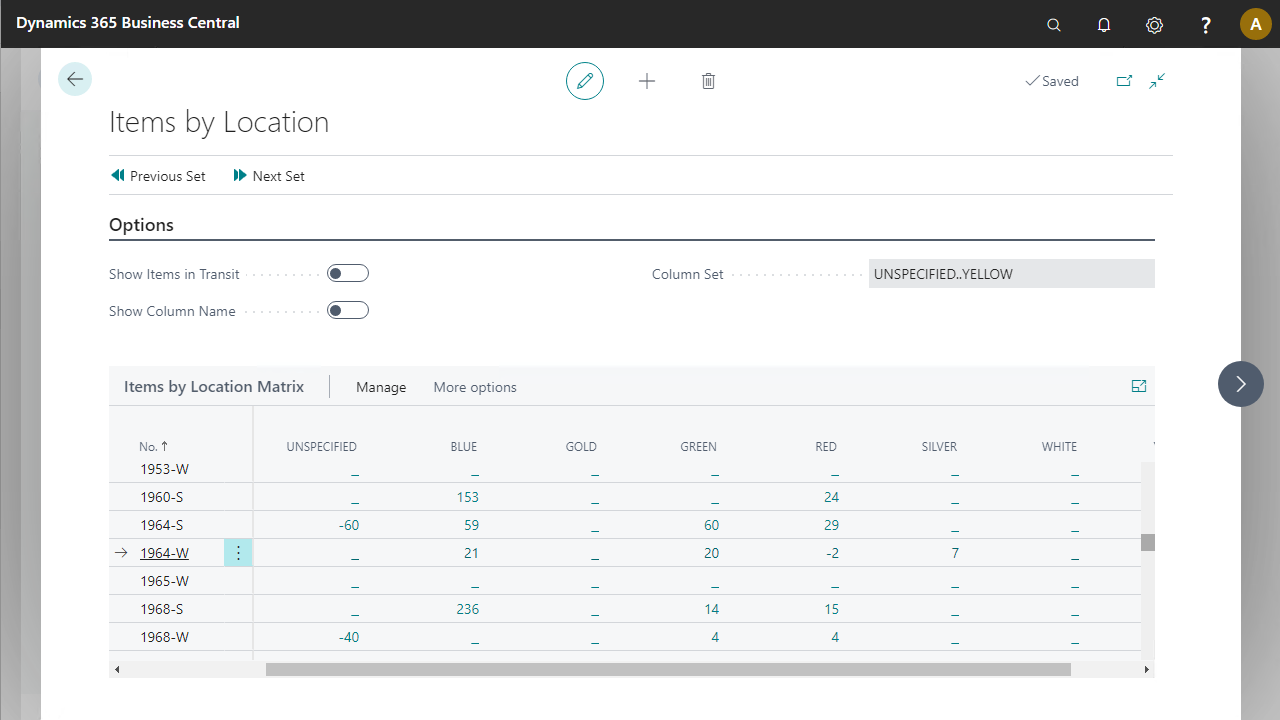Click RED value 29 for 1964-S
The image size is (1280, 720).
coord(831,525)
